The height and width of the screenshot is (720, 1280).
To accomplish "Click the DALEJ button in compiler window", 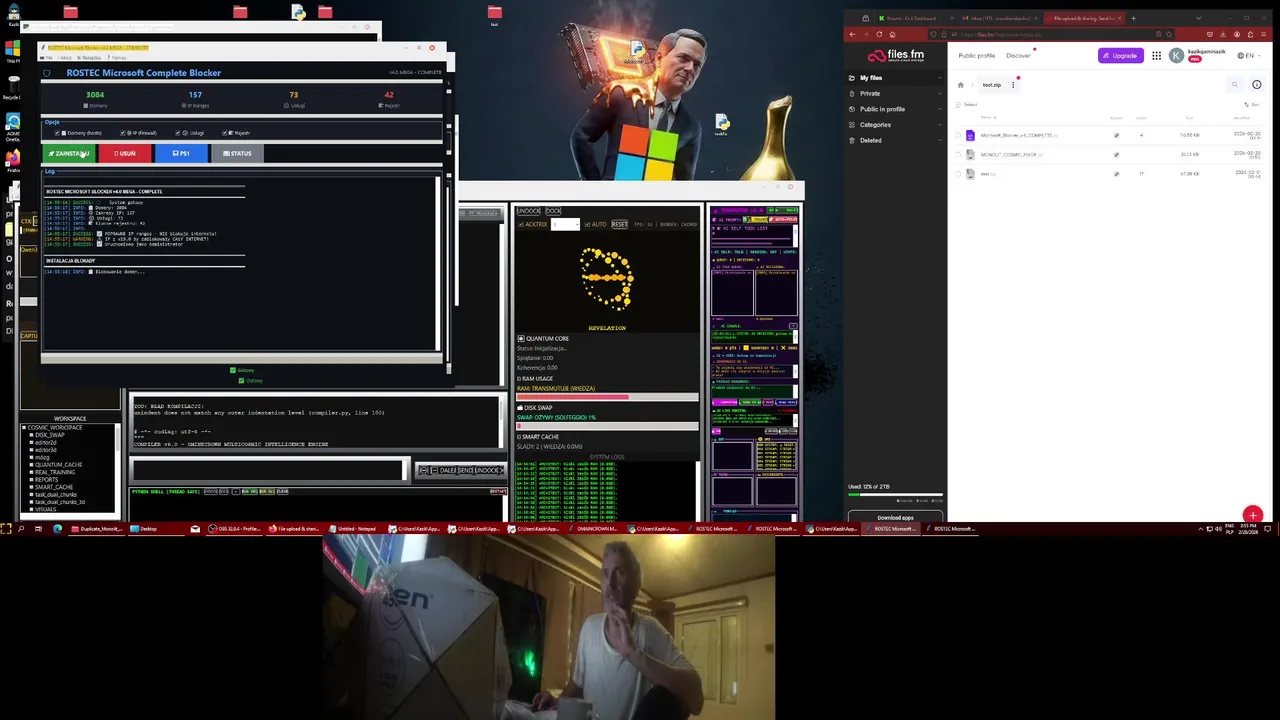I will point(447,470).
